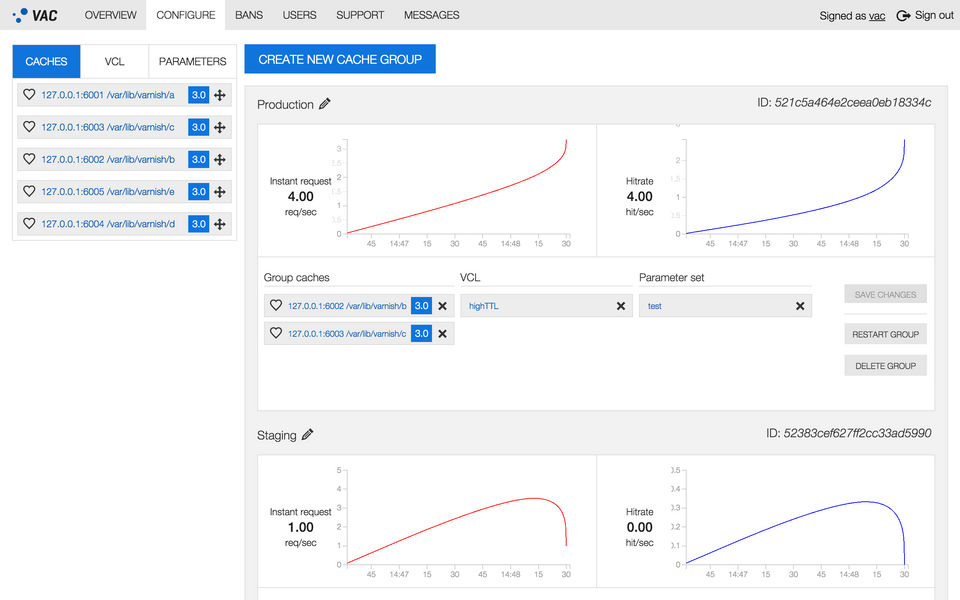Open the OVERVIEW menu
Viewport: 960px width, 600px height.
click(x=110, y=15)
